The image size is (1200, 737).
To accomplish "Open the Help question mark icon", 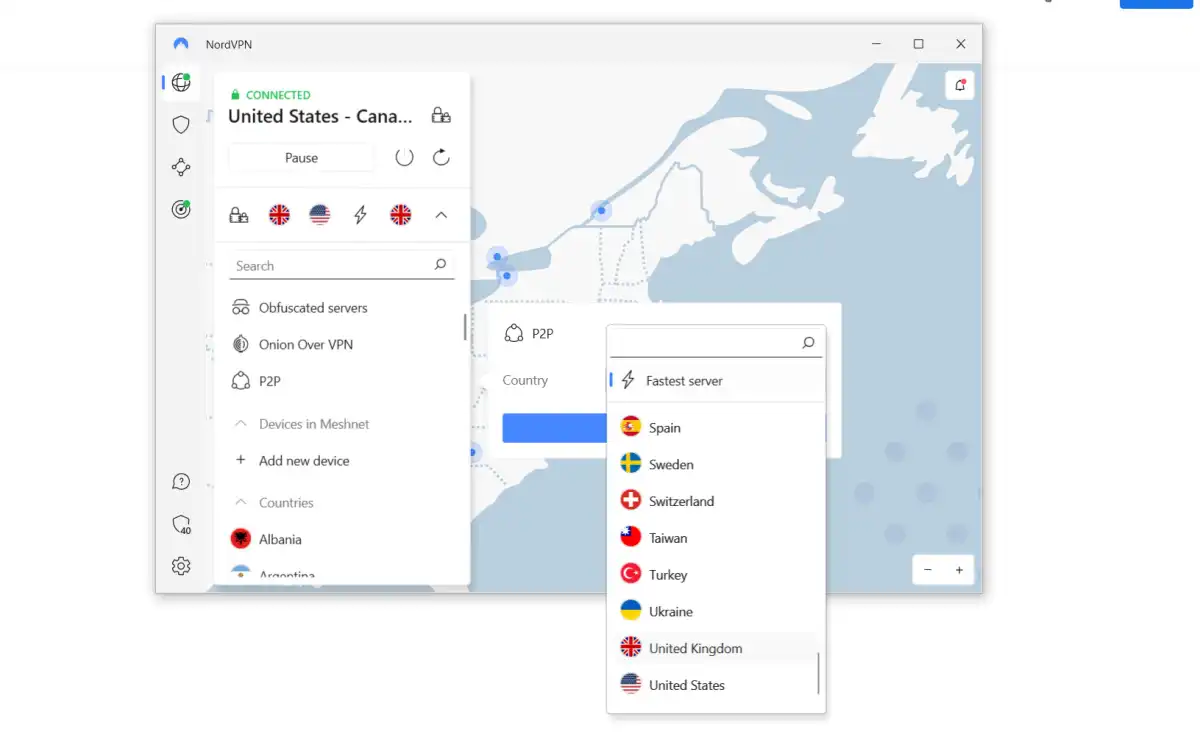I will click(x=181, y=482).
